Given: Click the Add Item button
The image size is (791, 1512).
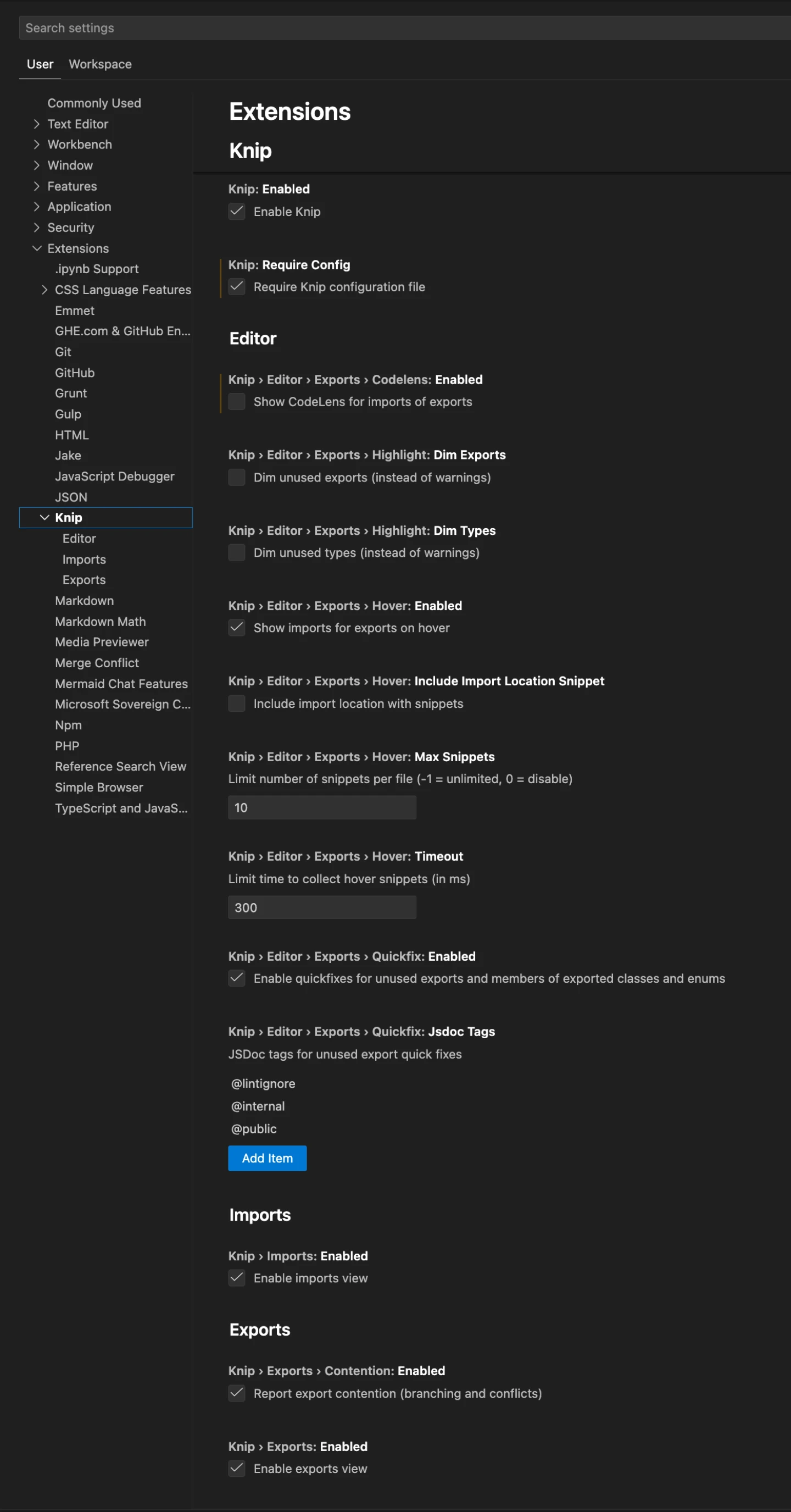Looking at the screenshot, I should pos(267,1158).
